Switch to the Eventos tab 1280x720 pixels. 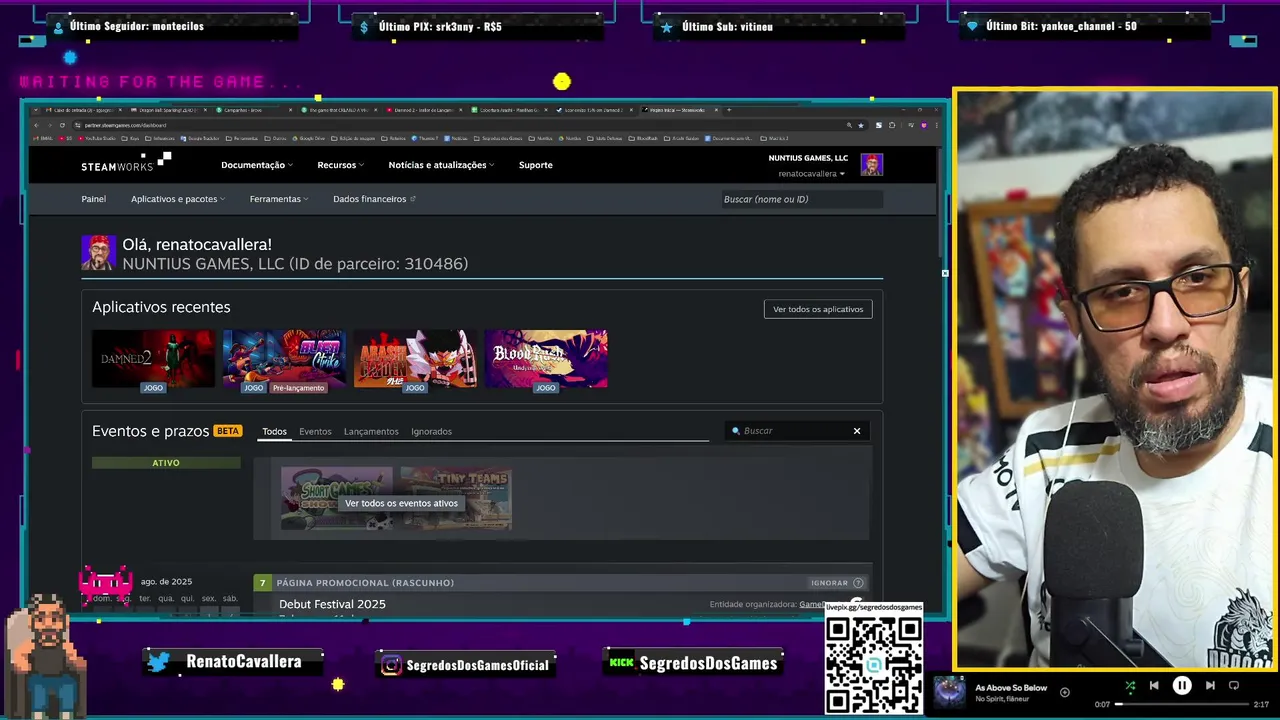(315, 432)
